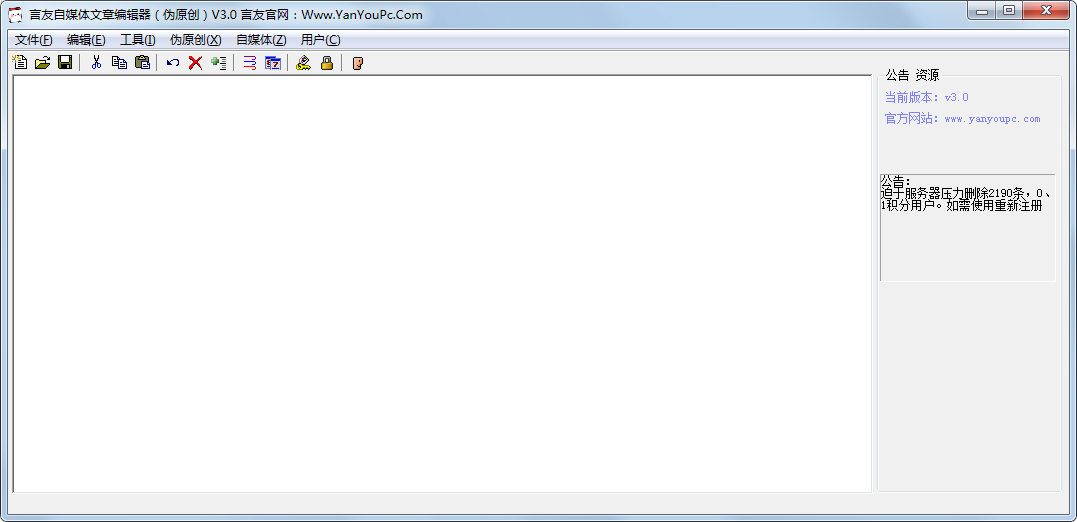Open the 用户(C) menu
Viewport: 1077px width, 522px height.
click(x=320, y=40)
